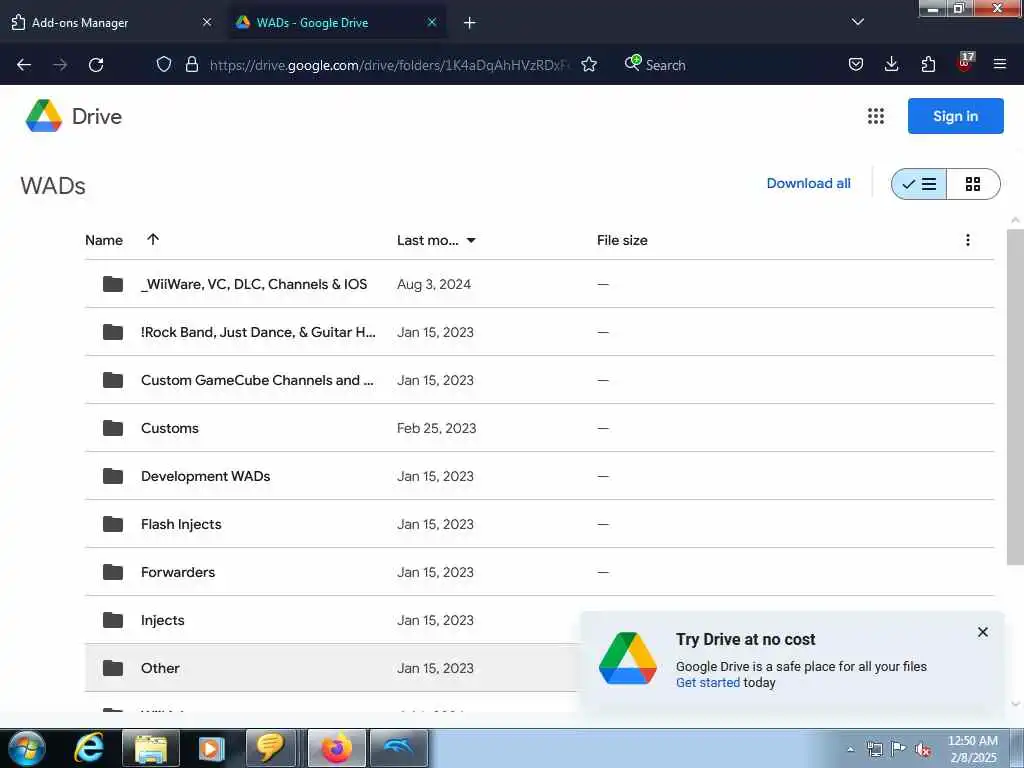Open the !Rock Band, Just Dance folder
This screenshot has width=1024, height=768.
pos(539,332)
